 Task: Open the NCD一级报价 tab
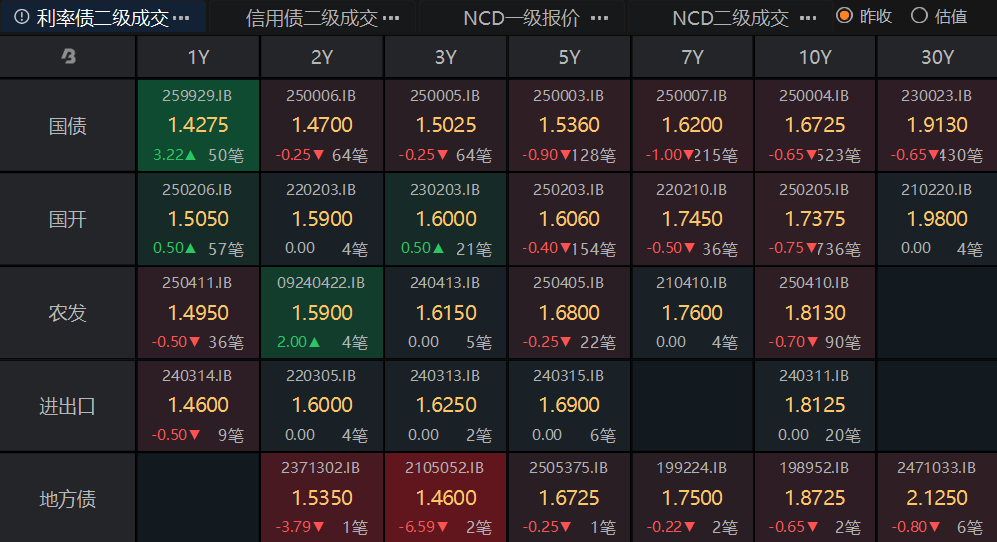click(521, 18)
